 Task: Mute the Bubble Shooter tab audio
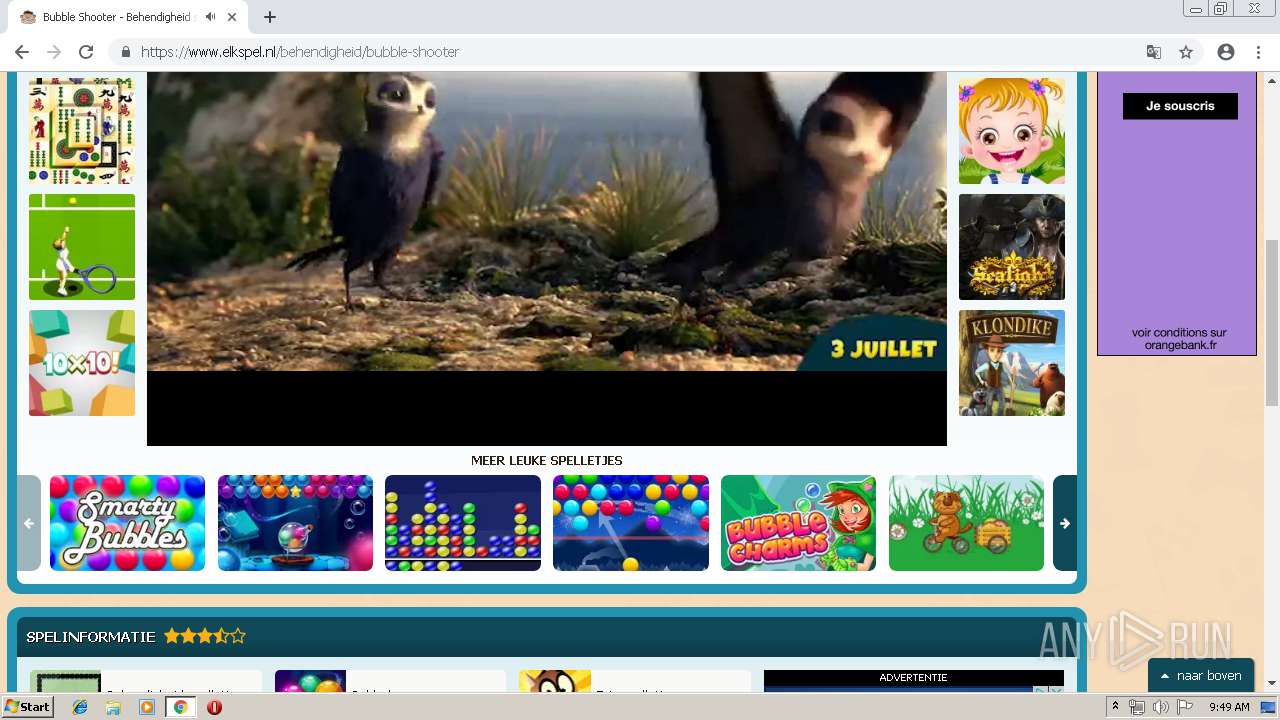click(x=210, y=17)
